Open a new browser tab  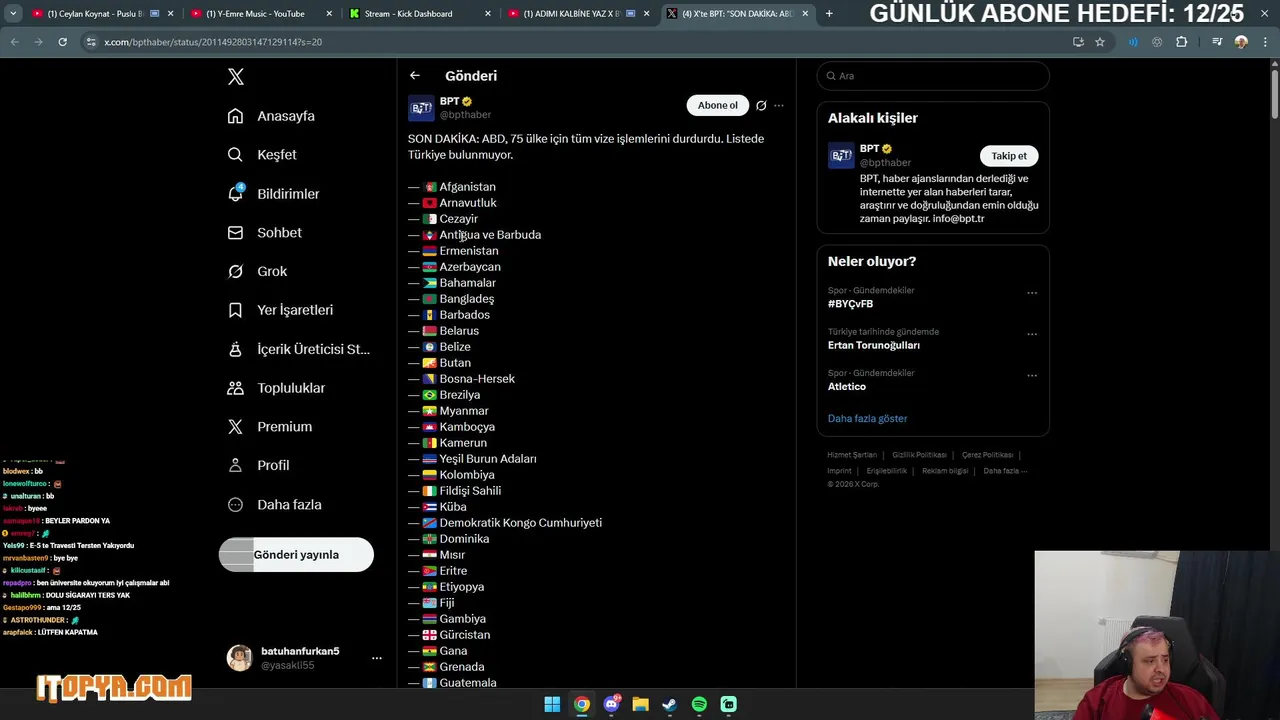[829, 14]
